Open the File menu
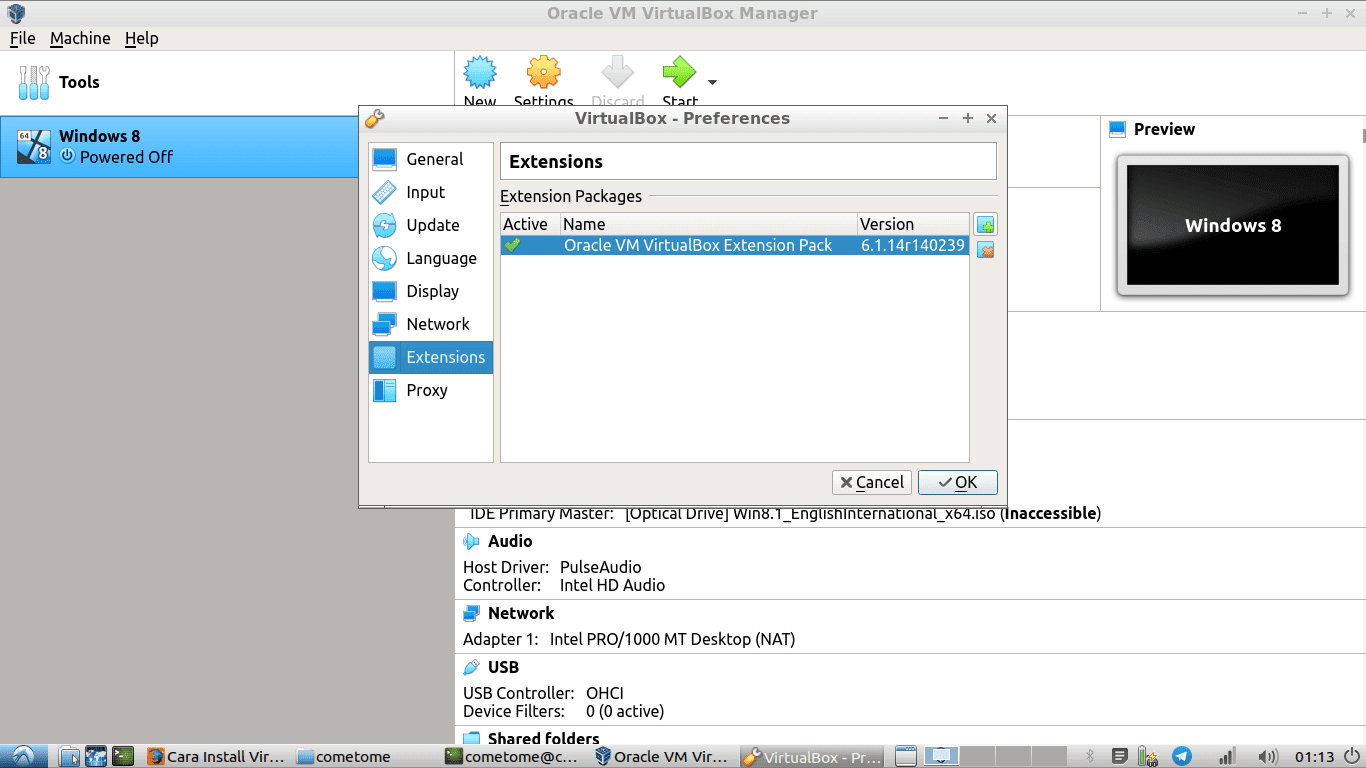Image resolution: width=1366 pixels, height=768 pixels. point(22,38)
